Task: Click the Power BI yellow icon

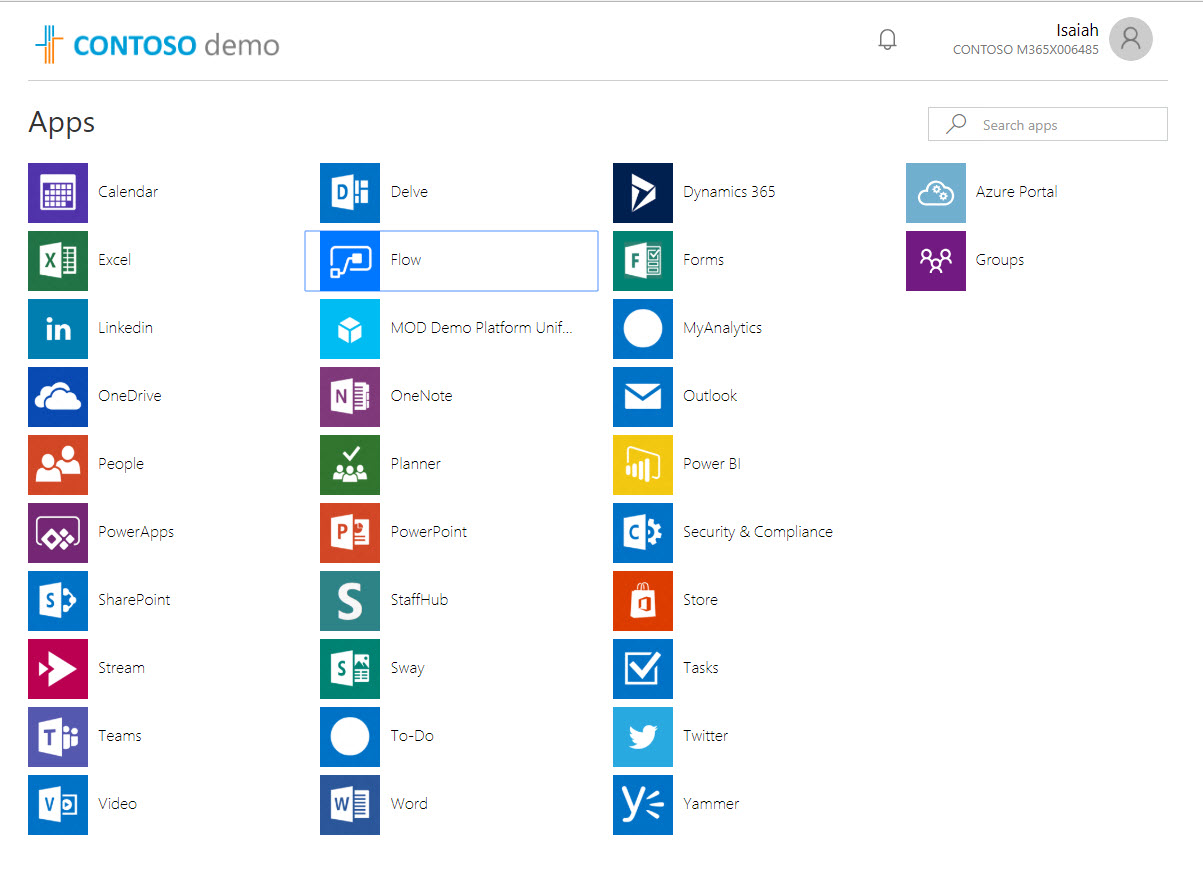Action: [643, 465]
